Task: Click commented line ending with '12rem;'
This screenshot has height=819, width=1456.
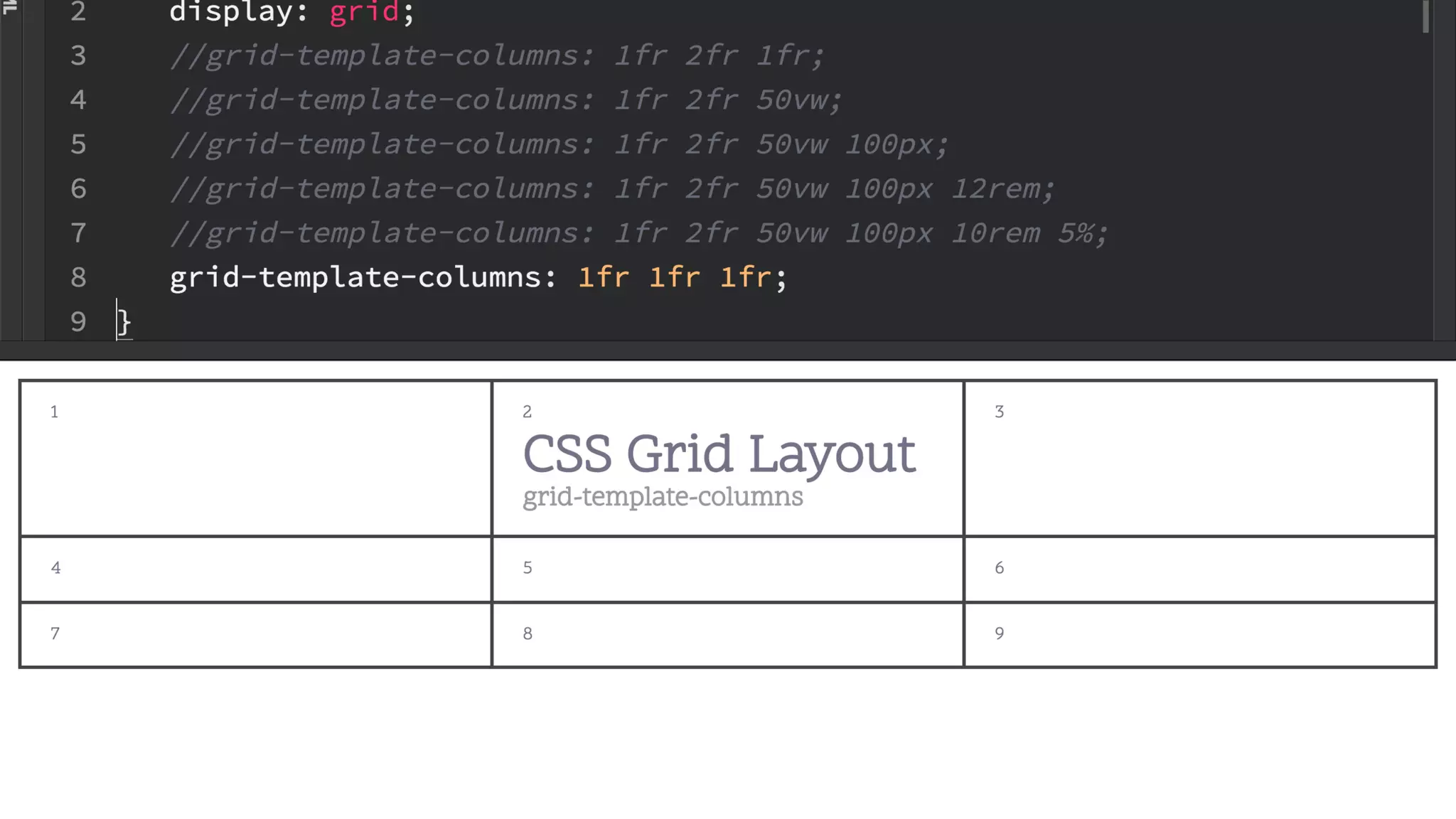Action: 611,189
